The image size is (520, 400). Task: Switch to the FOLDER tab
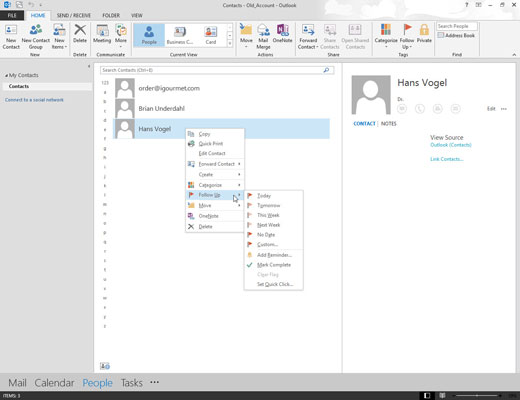[x=111, y=15]
